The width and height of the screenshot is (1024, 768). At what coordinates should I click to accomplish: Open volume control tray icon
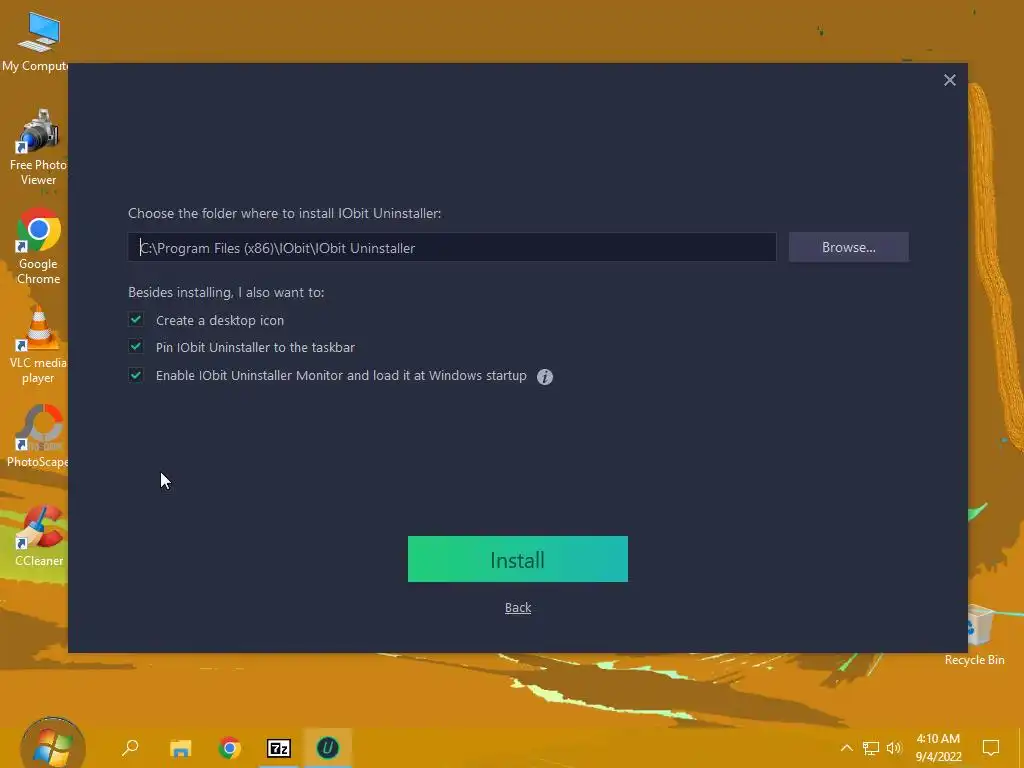pyautogui.click(x=894, y=748)
